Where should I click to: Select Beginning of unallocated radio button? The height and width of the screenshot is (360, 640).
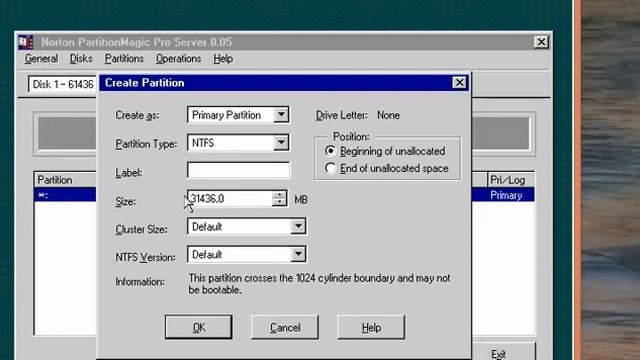pyautogui.click(x=331, y=151)
